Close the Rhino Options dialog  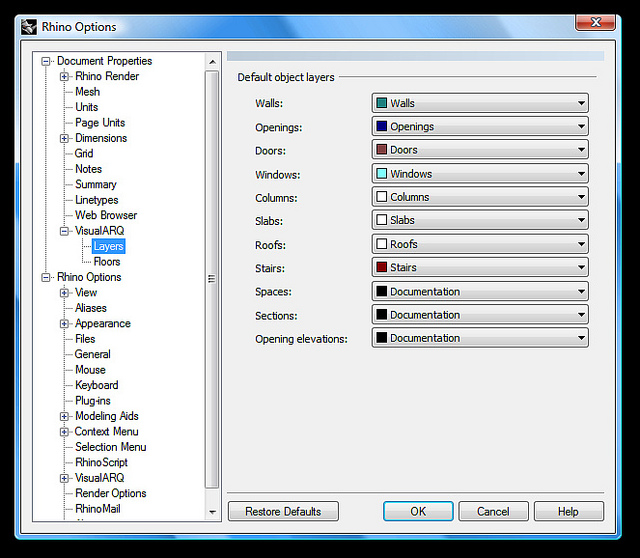(x=595, y=23)
